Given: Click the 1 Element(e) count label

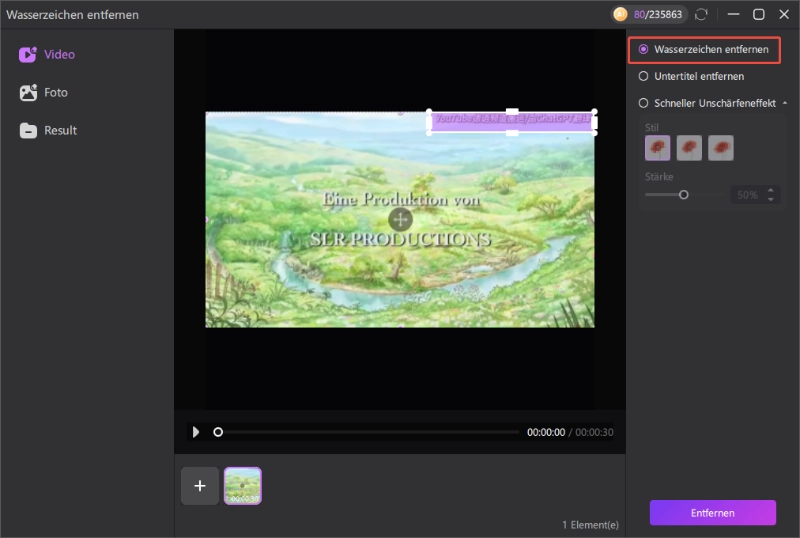Looking at the screenshot, I should click(590, 524).
